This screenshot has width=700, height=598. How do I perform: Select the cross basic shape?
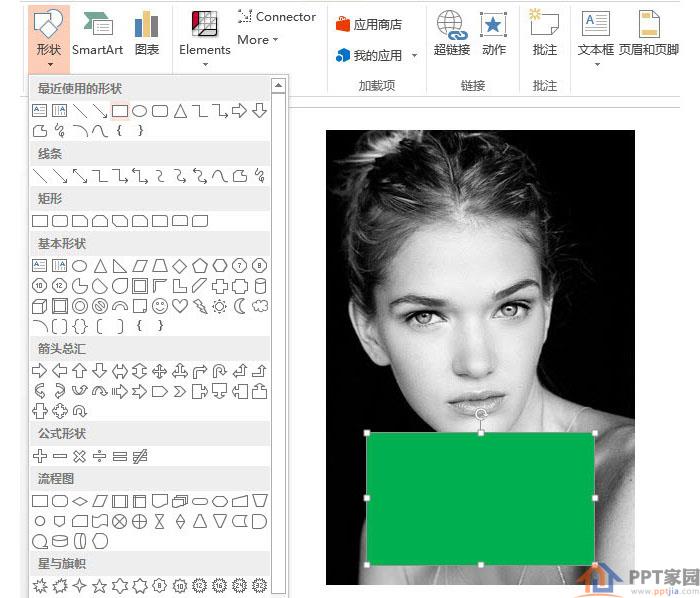(220, 286)
